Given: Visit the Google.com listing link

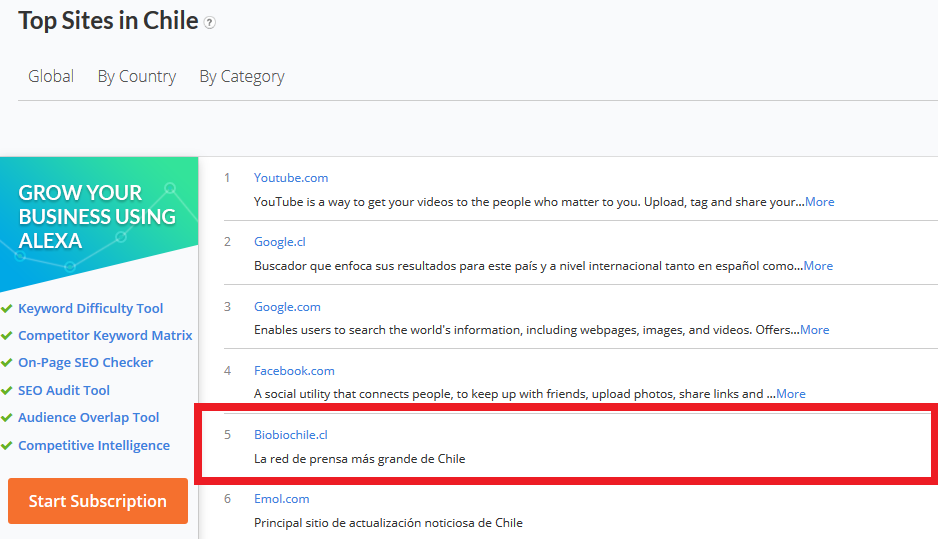Looking at the screenshot, I should [x=287, y=306].
